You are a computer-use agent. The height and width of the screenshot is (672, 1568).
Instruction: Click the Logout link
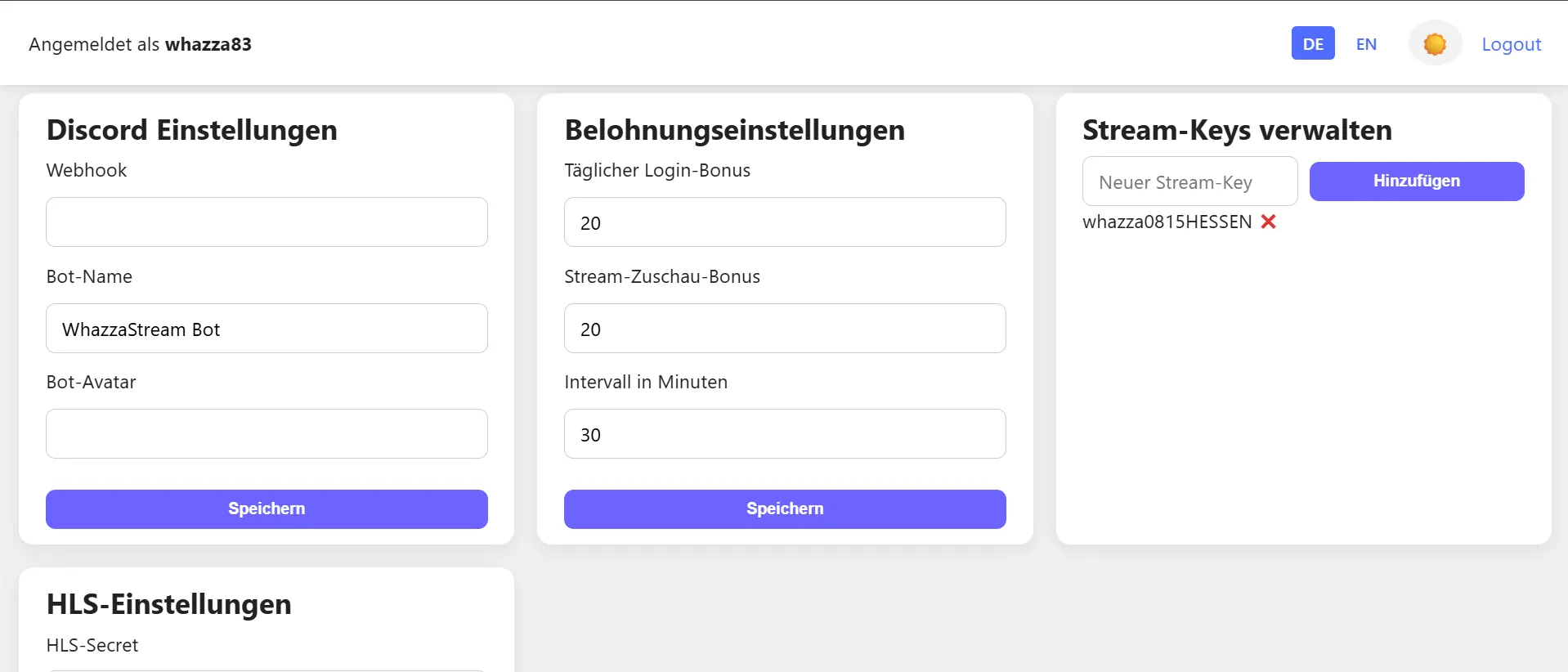[1511, 44]
